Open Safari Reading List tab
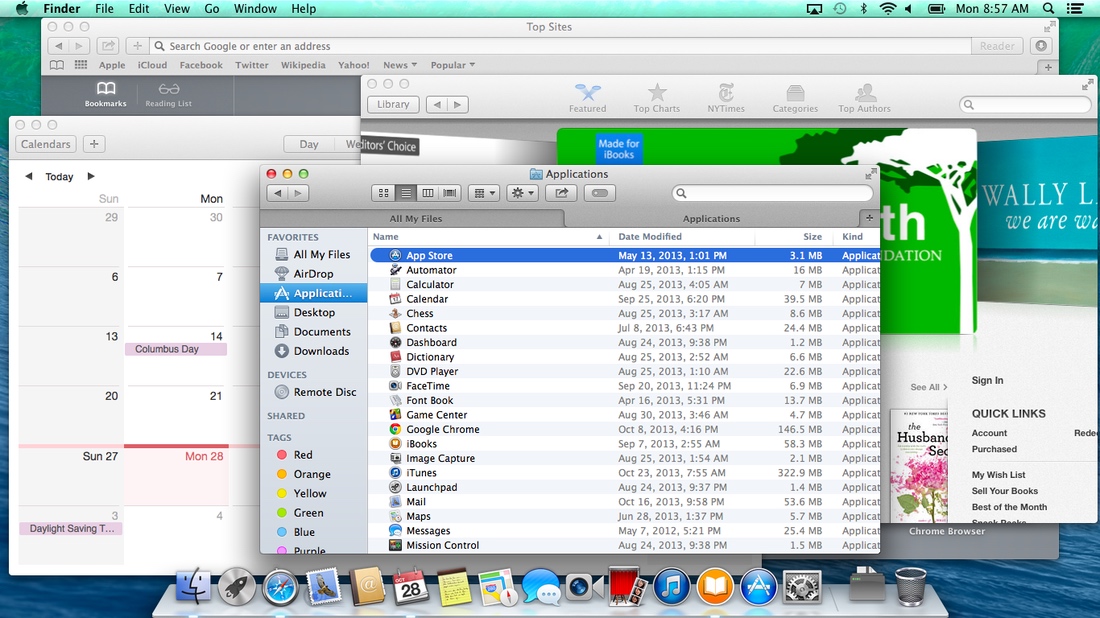The height and width of the screenshot is (618, 1100). (x=168, y=94)
